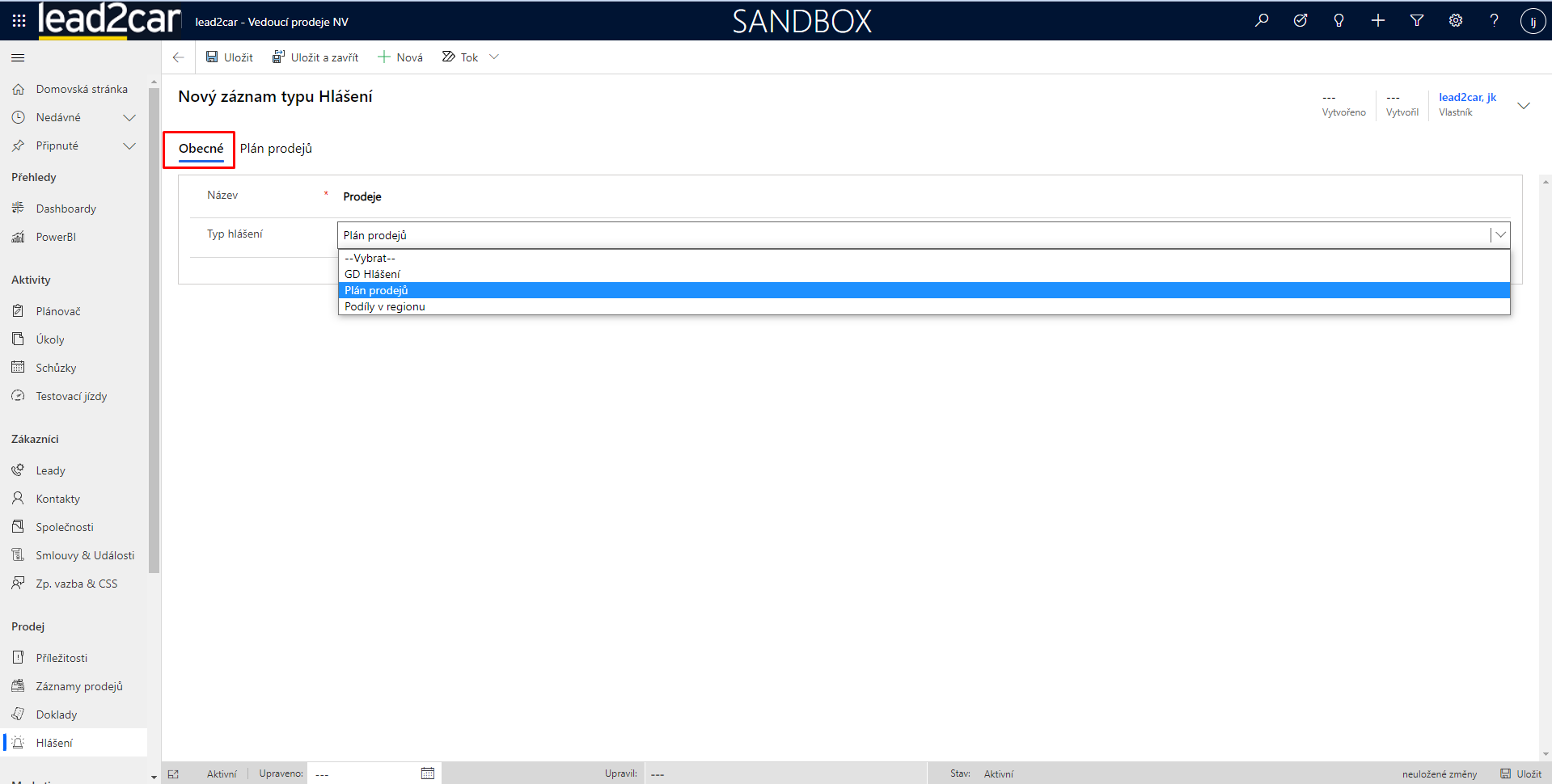Expand the Nedávné section

pyautogui.click(x=129, y=118)
